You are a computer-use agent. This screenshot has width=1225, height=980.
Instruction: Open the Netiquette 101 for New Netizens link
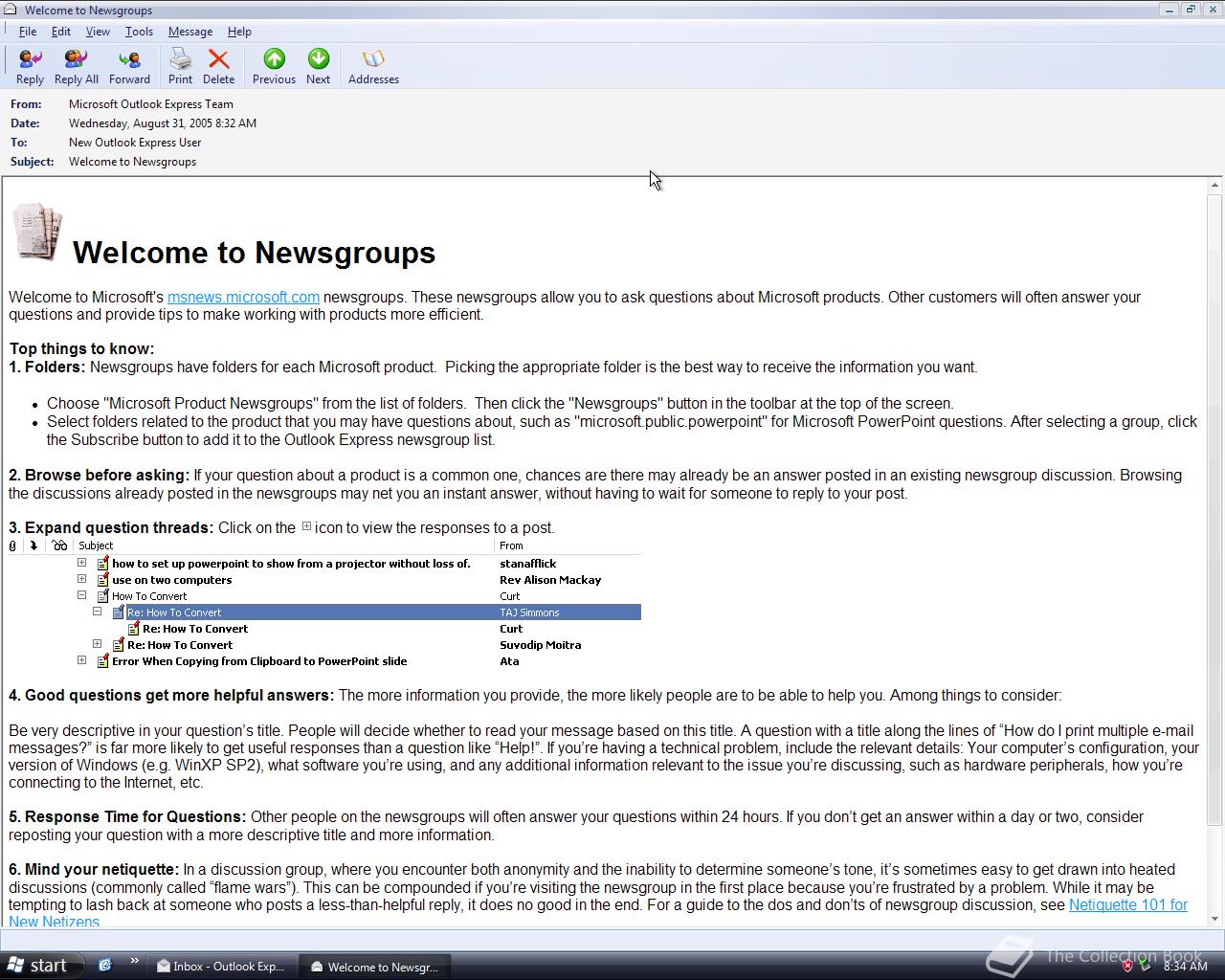[1127, 904]
